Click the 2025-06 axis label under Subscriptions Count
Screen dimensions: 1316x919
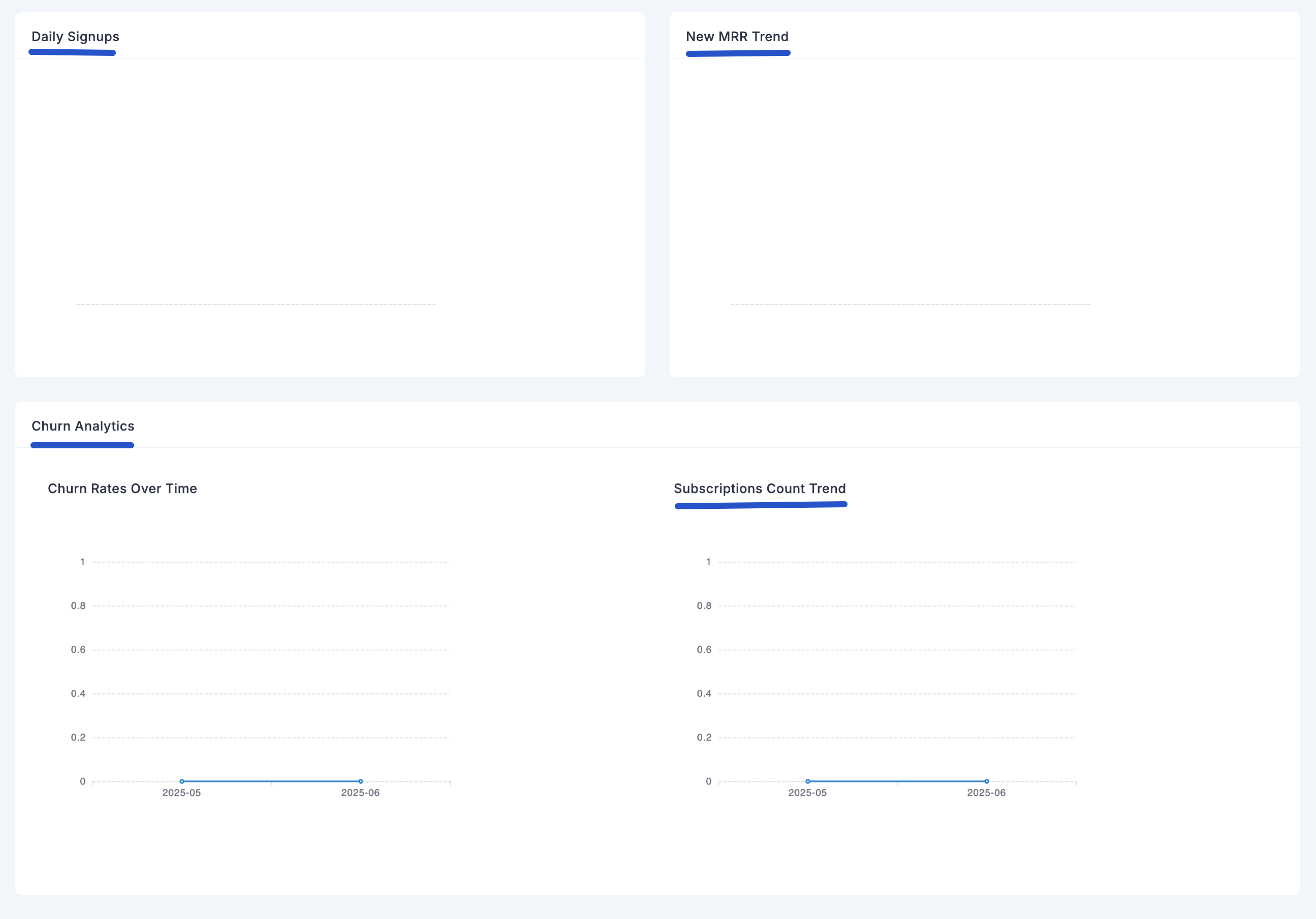click(986, 793)
